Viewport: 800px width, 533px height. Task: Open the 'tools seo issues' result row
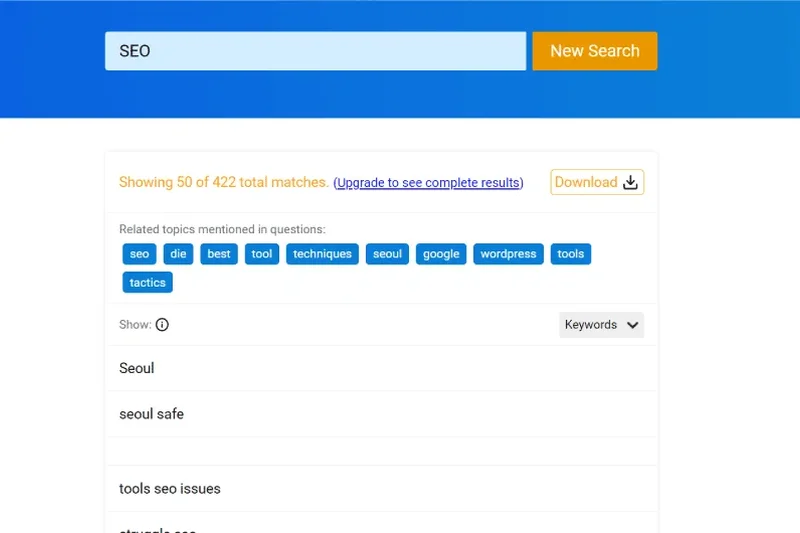[170, 489]
